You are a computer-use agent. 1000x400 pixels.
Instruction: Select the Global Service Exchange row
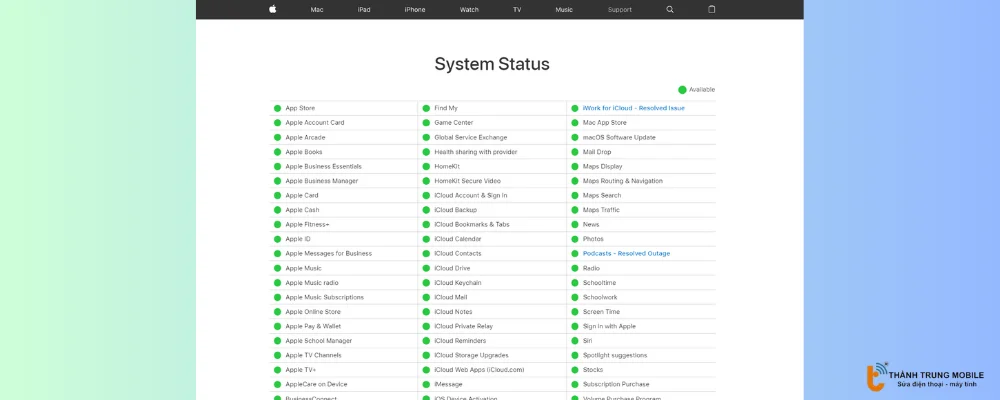coord(492,137)
